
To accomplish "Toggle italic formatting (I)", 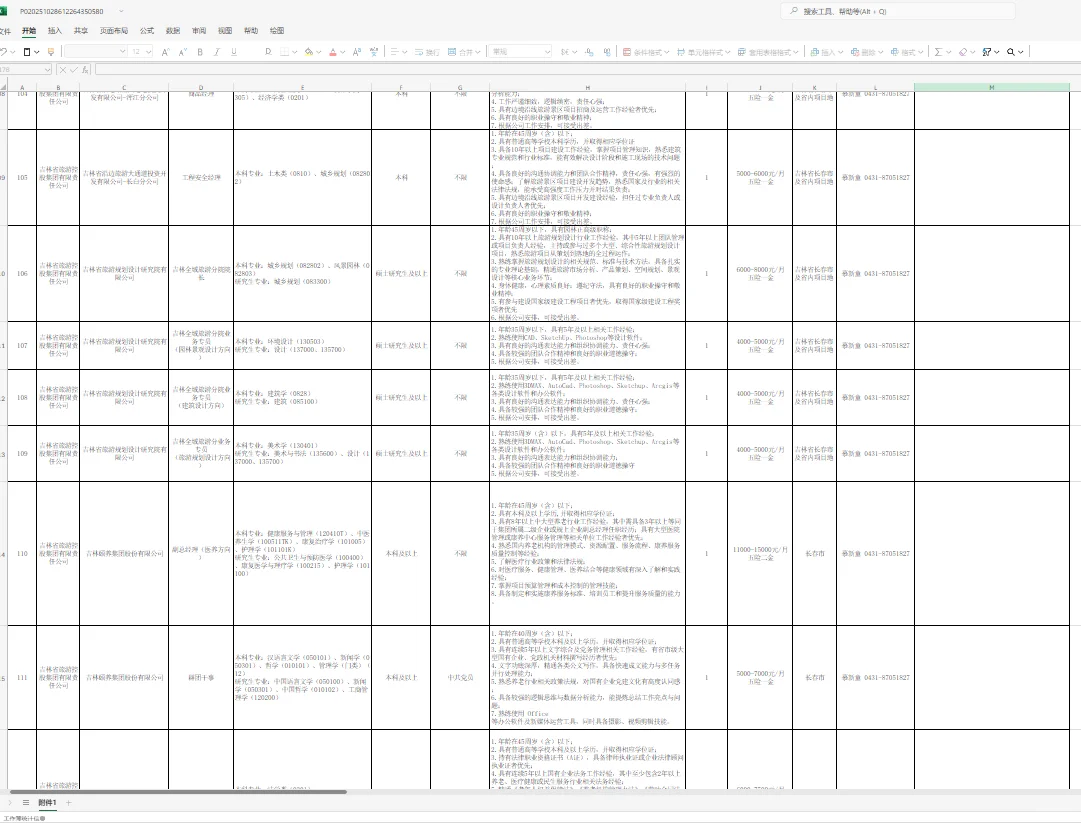I will click(x=216, y=52).
